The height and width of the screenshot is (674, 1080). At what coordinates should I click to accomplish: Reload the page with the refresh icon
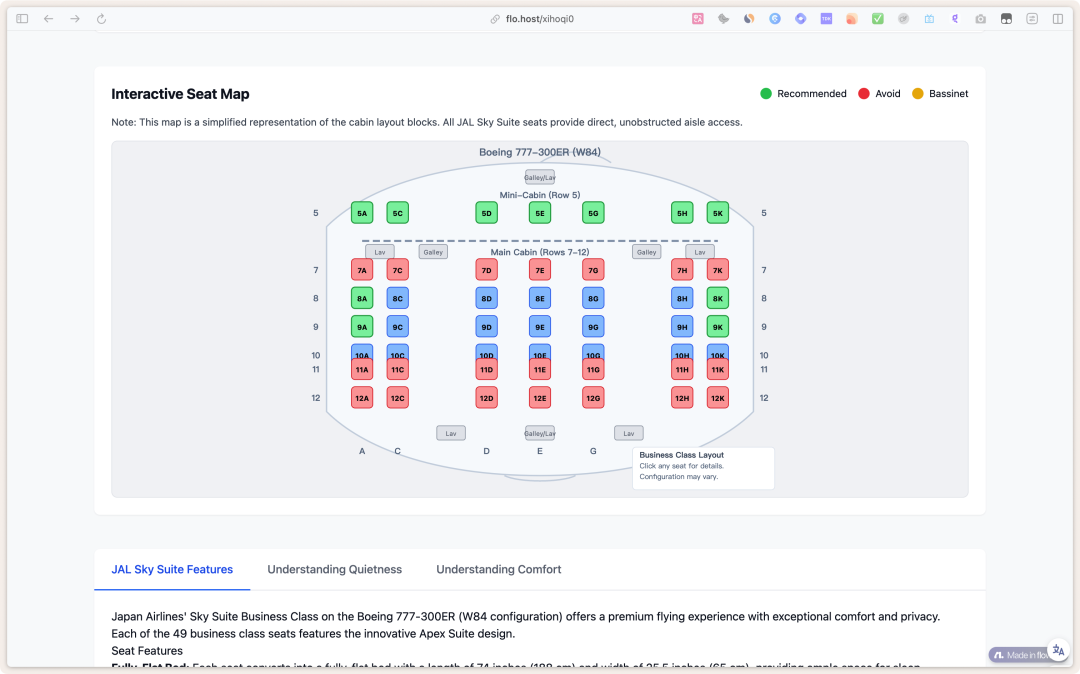[101, 19]
